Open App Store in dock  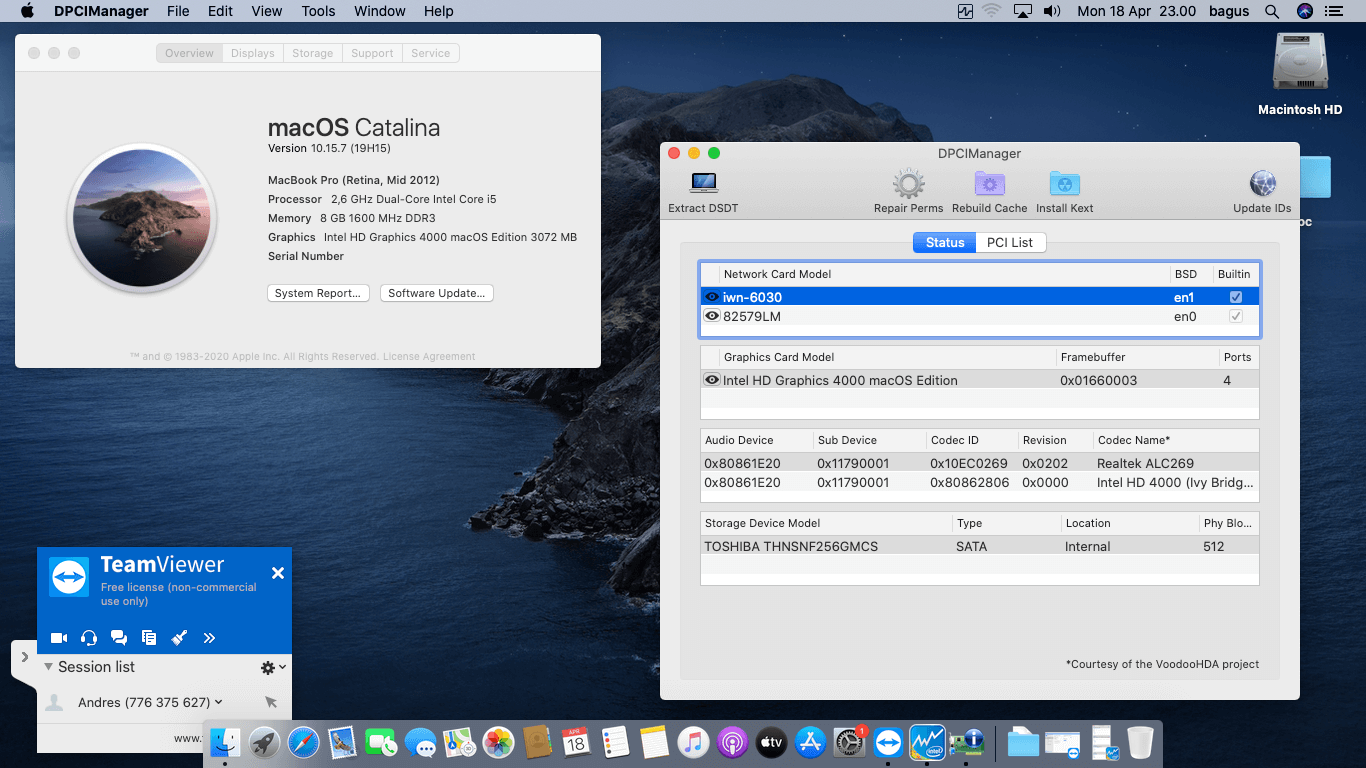pos(810,742)
